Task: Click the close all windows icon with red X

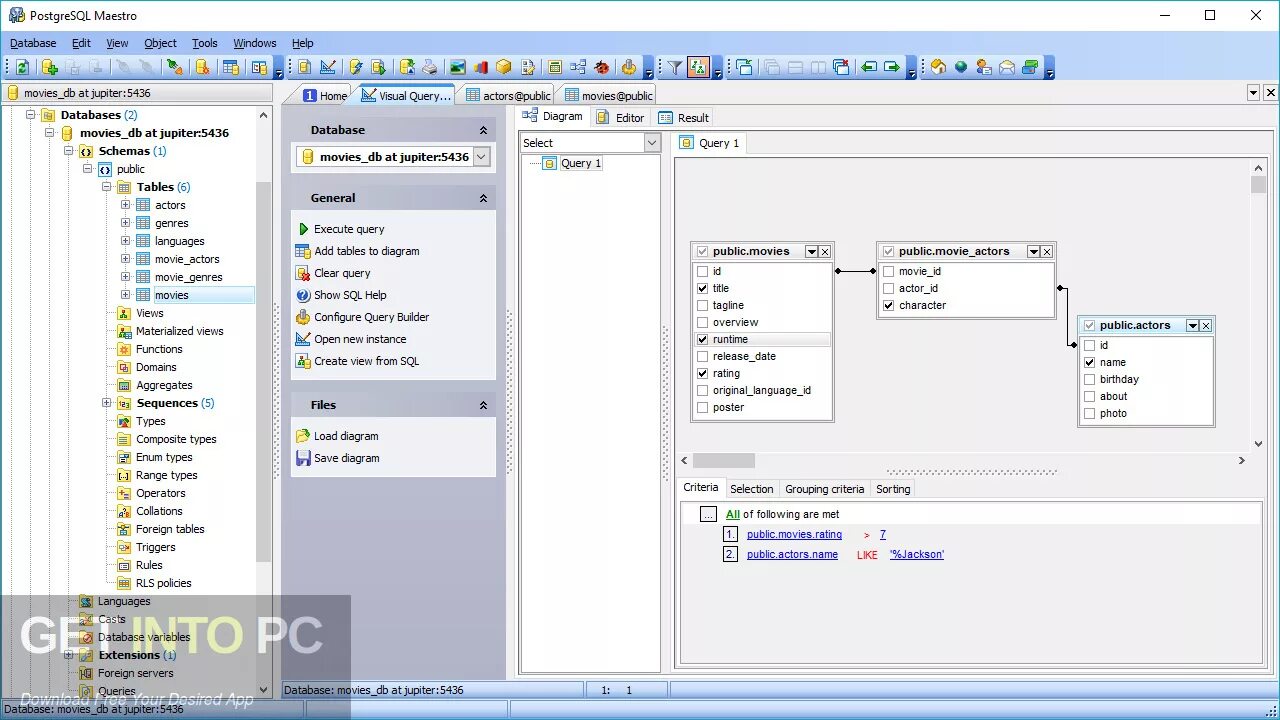Action: (x=841, y=67)
